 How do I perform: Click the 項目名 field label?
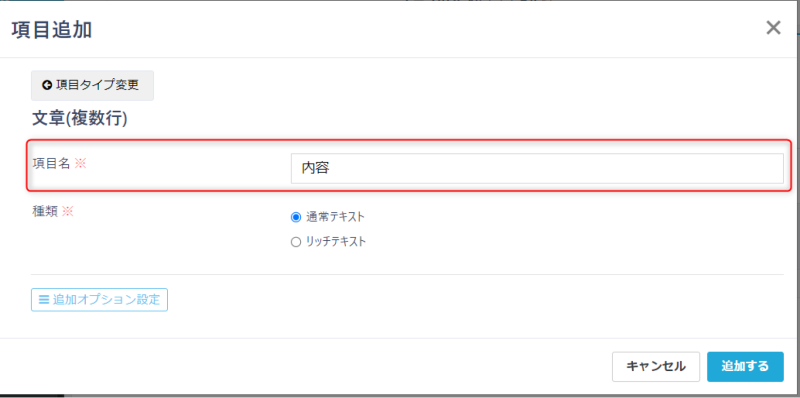tap(51, 164)
